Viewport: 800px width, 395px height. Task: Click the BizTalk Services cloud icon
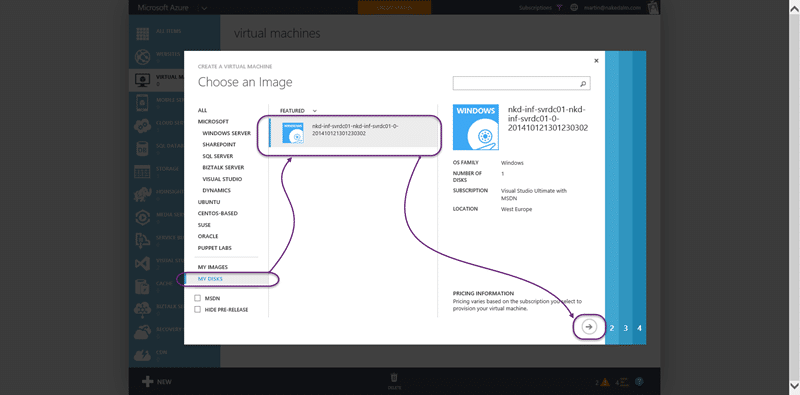[x=142, y=309]
